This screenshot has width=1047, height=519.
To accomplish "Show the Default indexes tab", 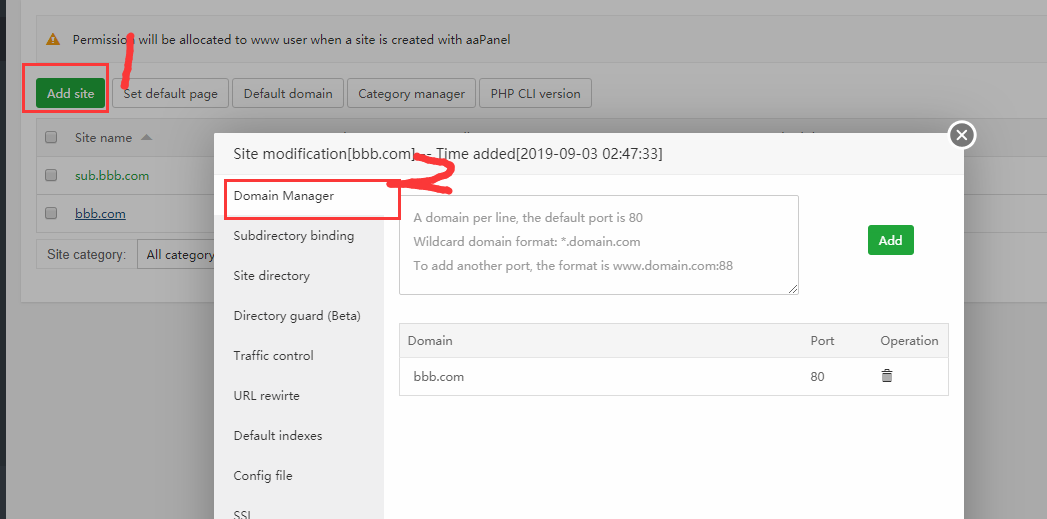I will 278,436.
